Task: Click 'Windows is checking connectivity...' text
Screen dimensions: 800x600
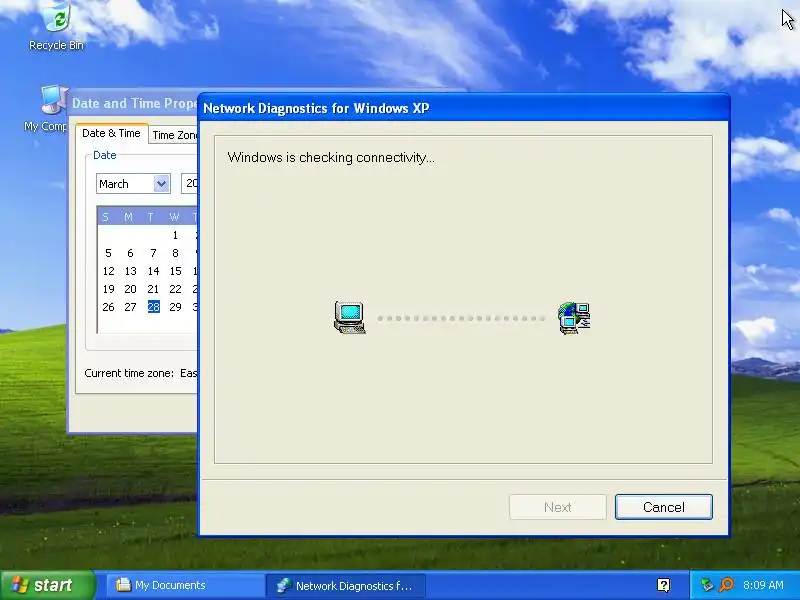Action: click(x=331, y=157)
